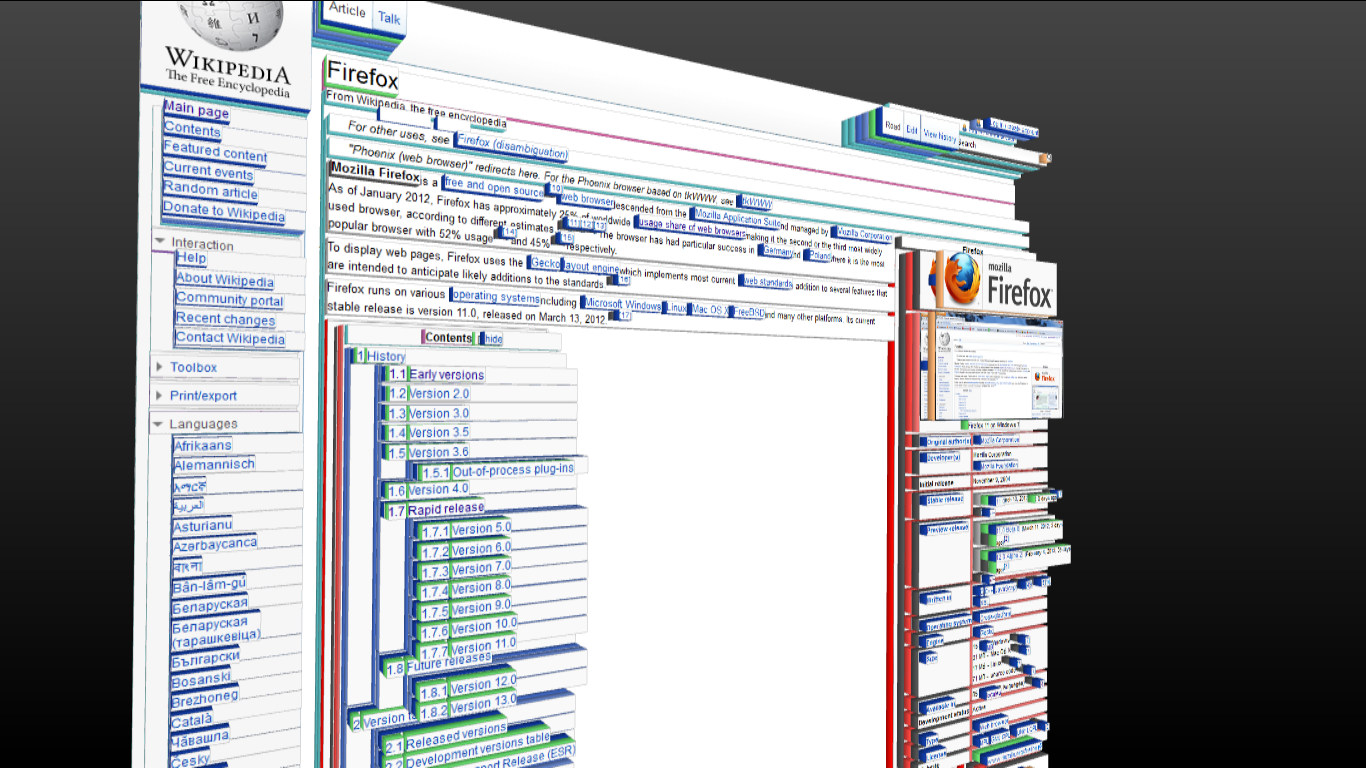
Task: Toggle the Contents box with the hide link
Action: 494,339
